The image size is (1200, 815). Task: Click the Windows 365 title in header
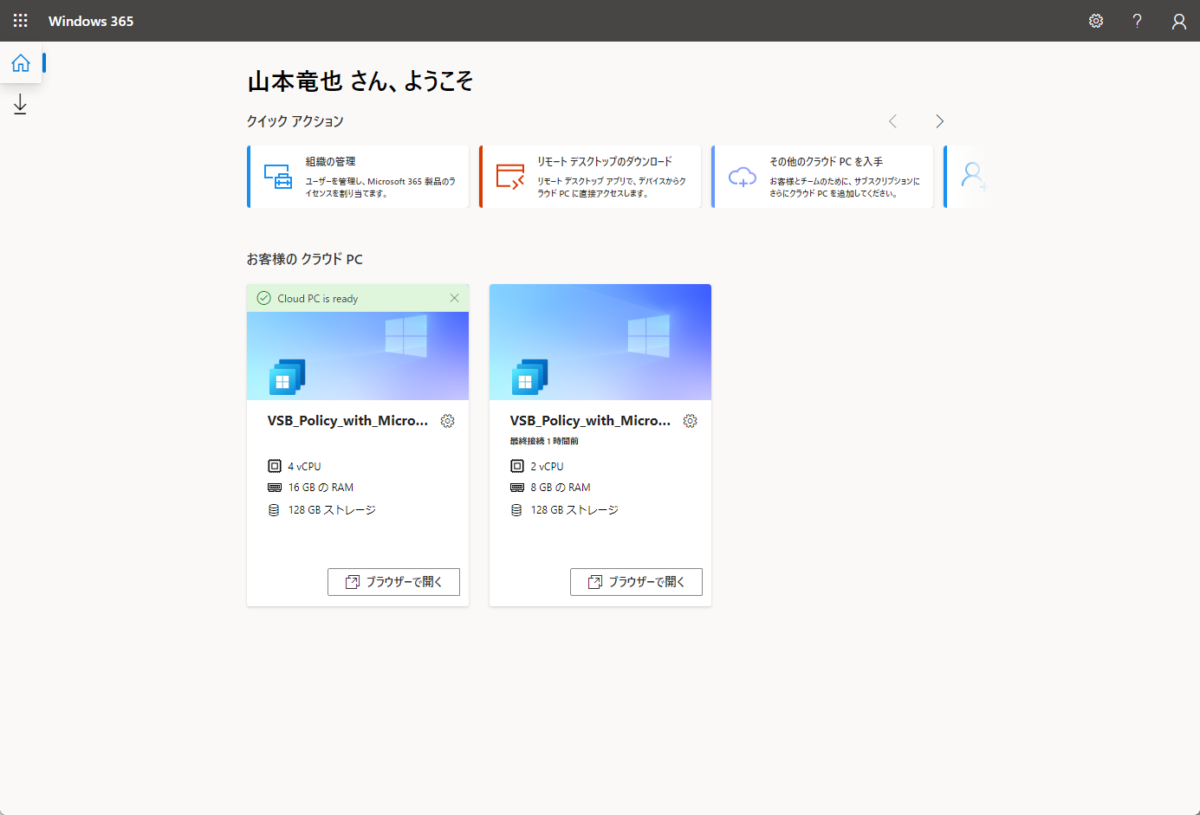(91, 21)
